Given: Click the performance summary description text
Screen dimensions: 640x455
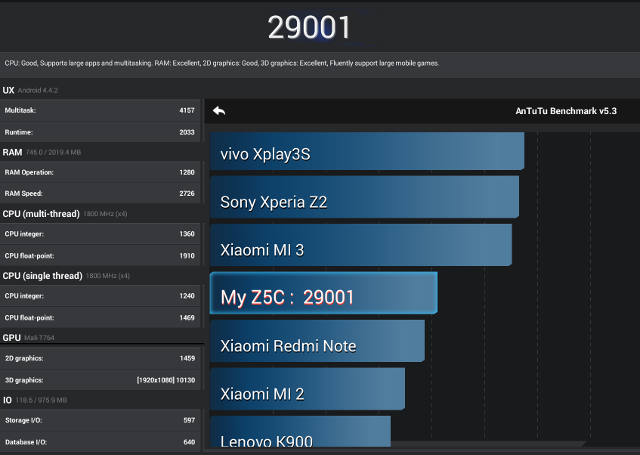Looking at the screenshot, I should pyautogui.click(x=222, y=63).
